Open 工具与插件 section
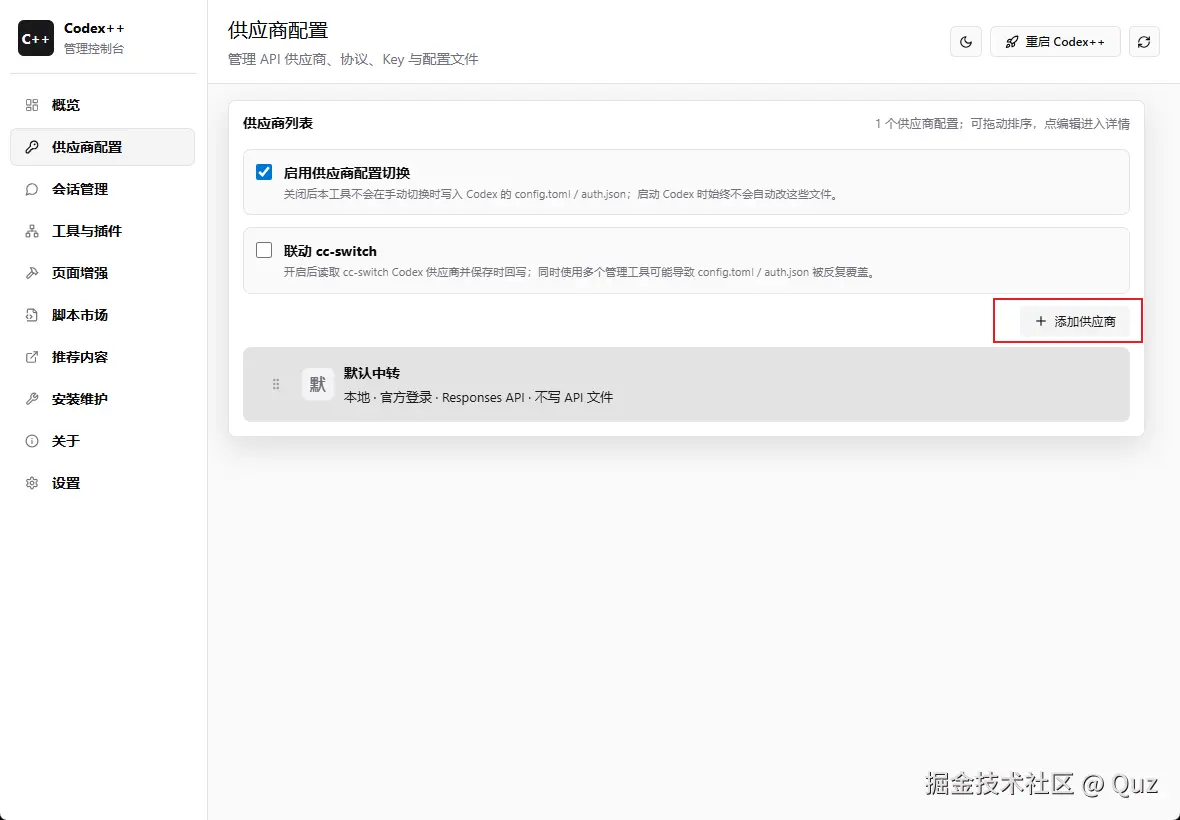Viewport: 1180px width, 820px height. point(102,232)
